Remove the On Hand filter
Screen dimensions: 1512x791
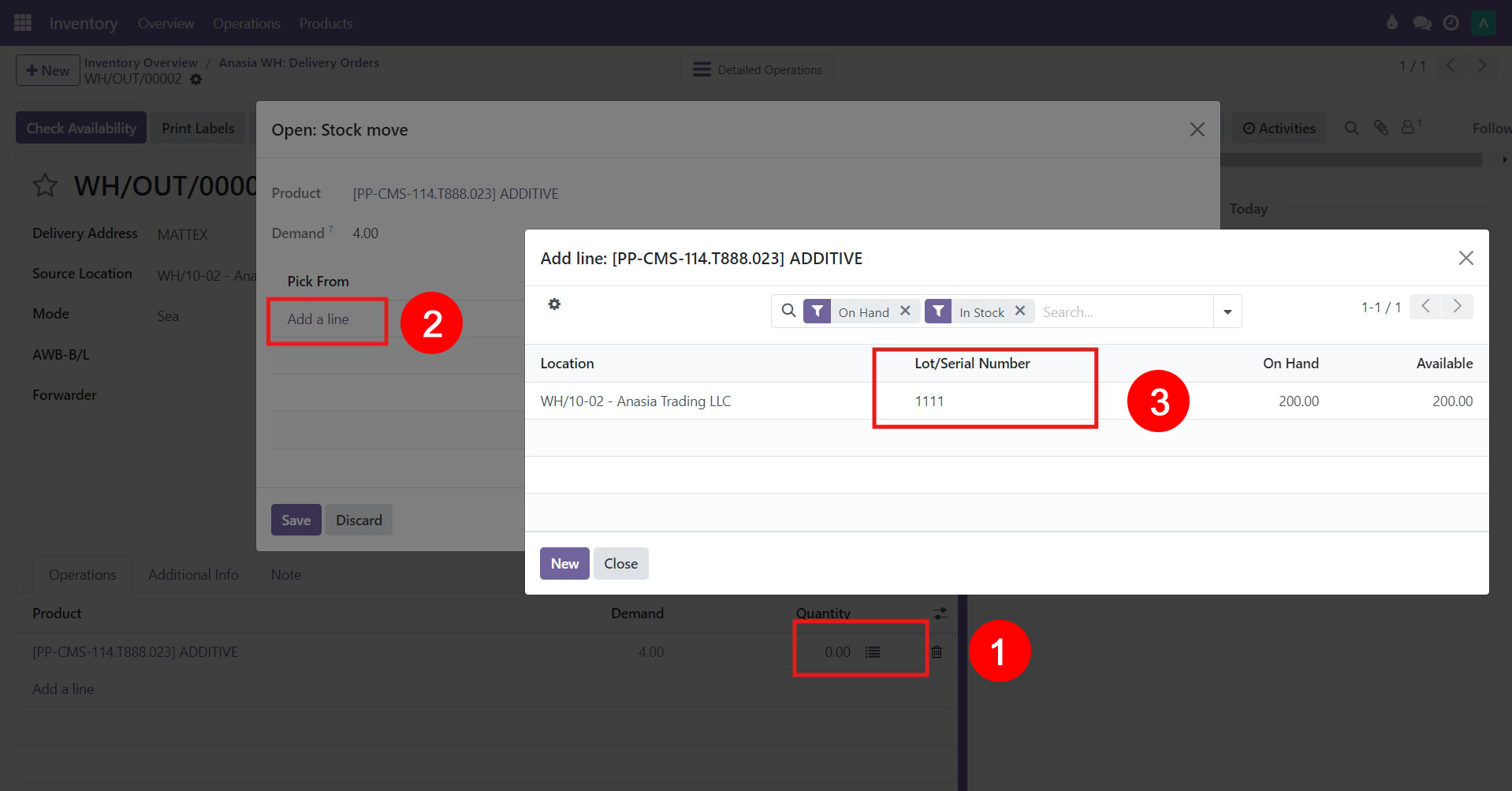click(x=906, y=312)
